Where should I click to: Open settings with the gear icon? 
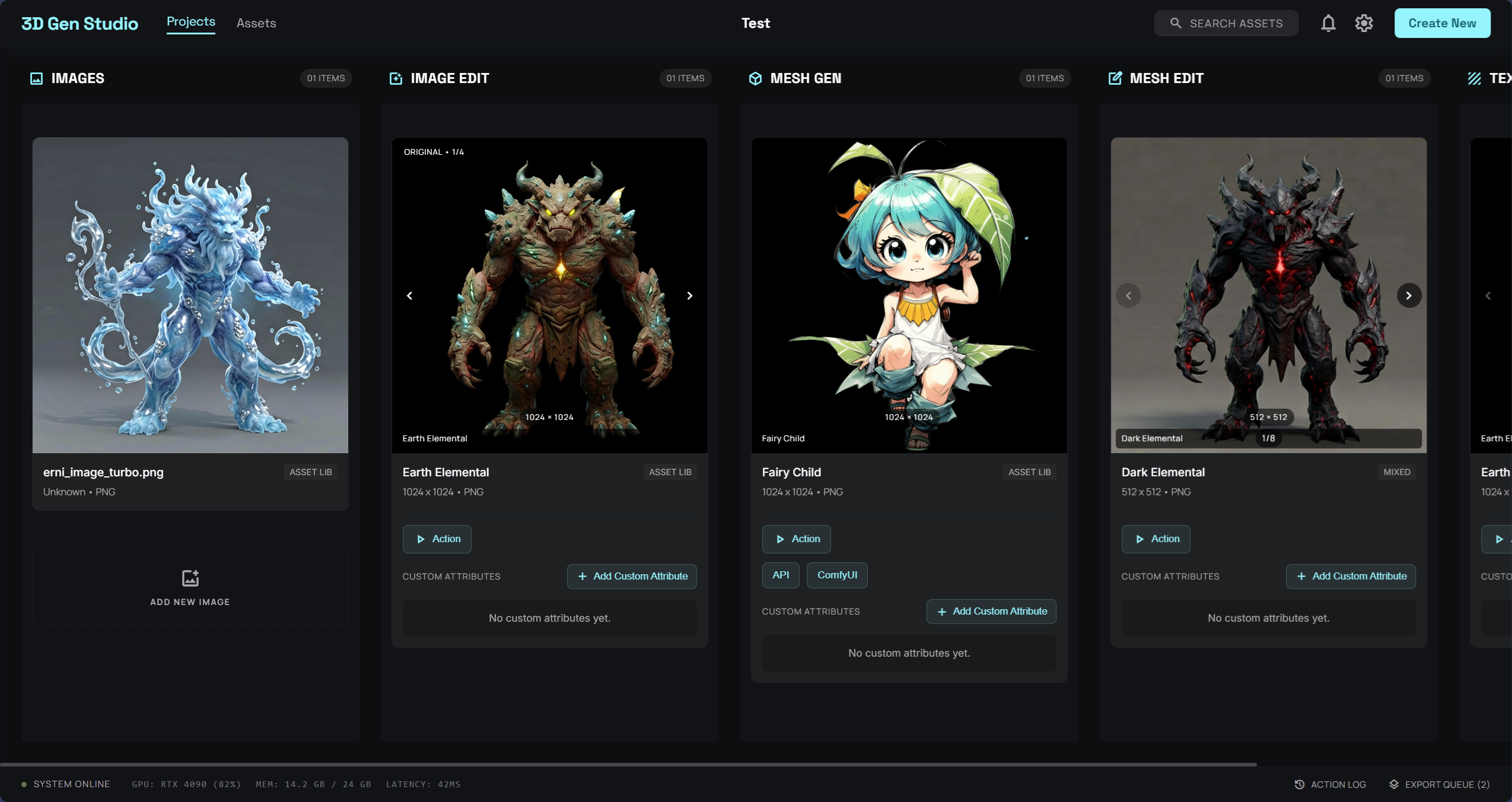pos(1364,23)
